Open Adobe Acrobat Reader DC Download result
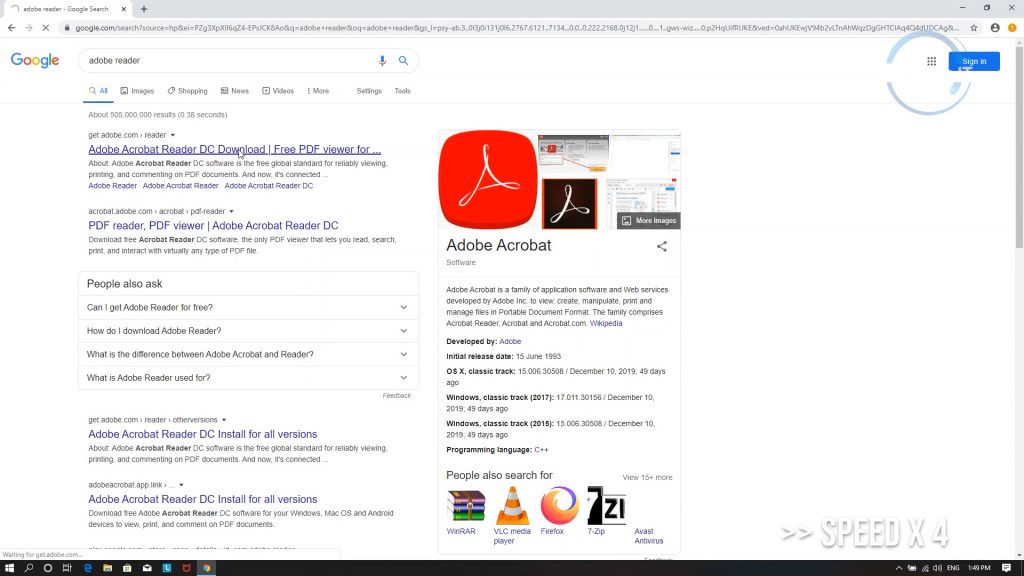The image size is (1024, 576). tap(234, 150)
